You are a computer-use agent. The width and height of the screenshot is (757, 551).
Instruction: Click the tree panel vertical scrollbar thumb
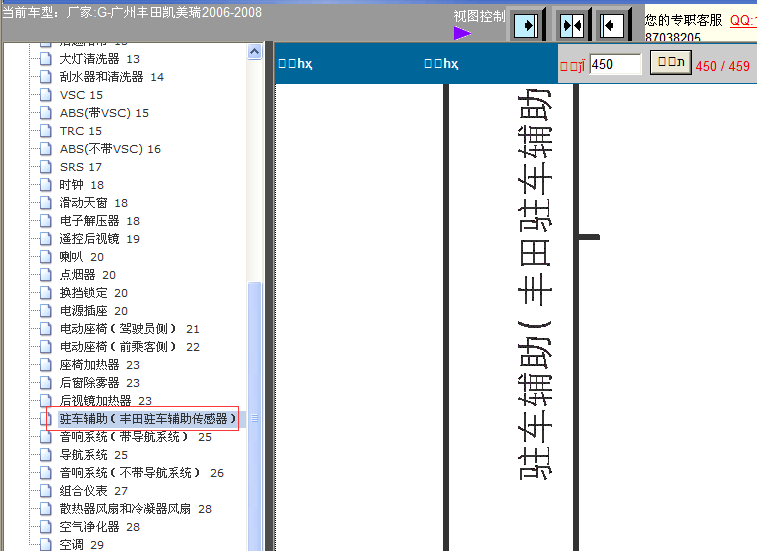[254, 418]
